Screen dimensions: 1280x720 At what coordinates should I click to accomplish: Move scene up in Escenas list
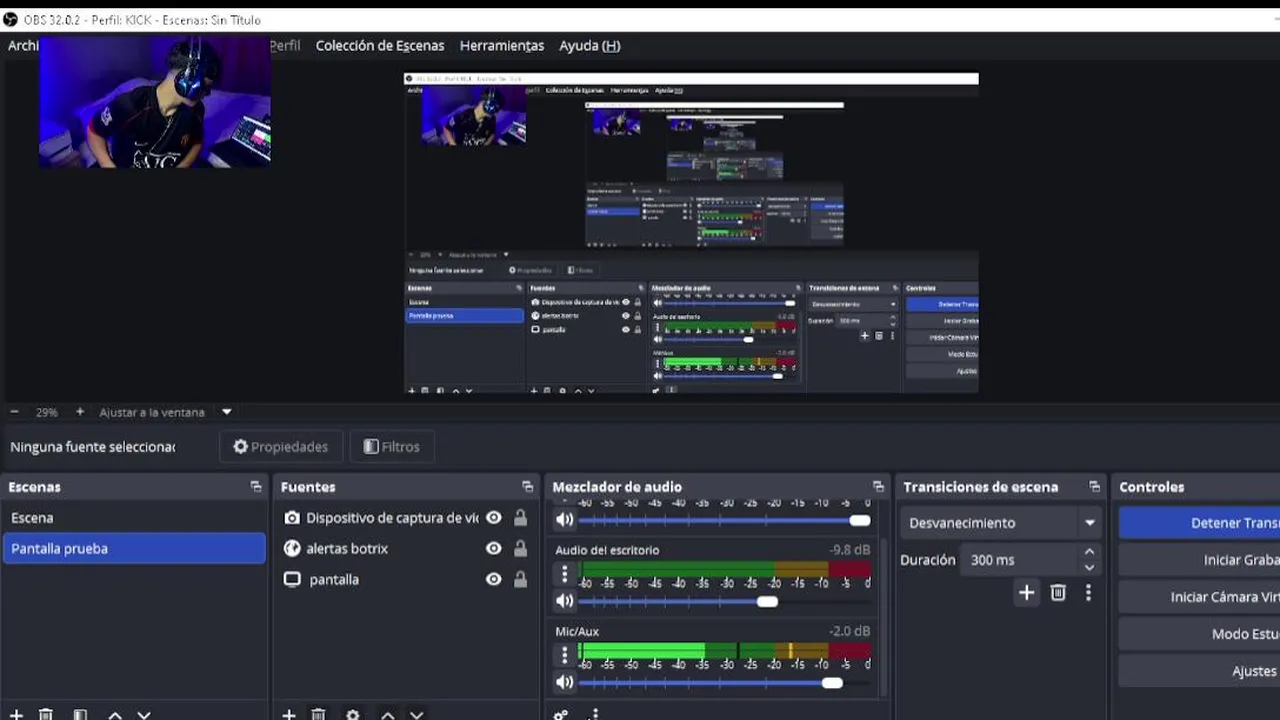pos(115,714)
